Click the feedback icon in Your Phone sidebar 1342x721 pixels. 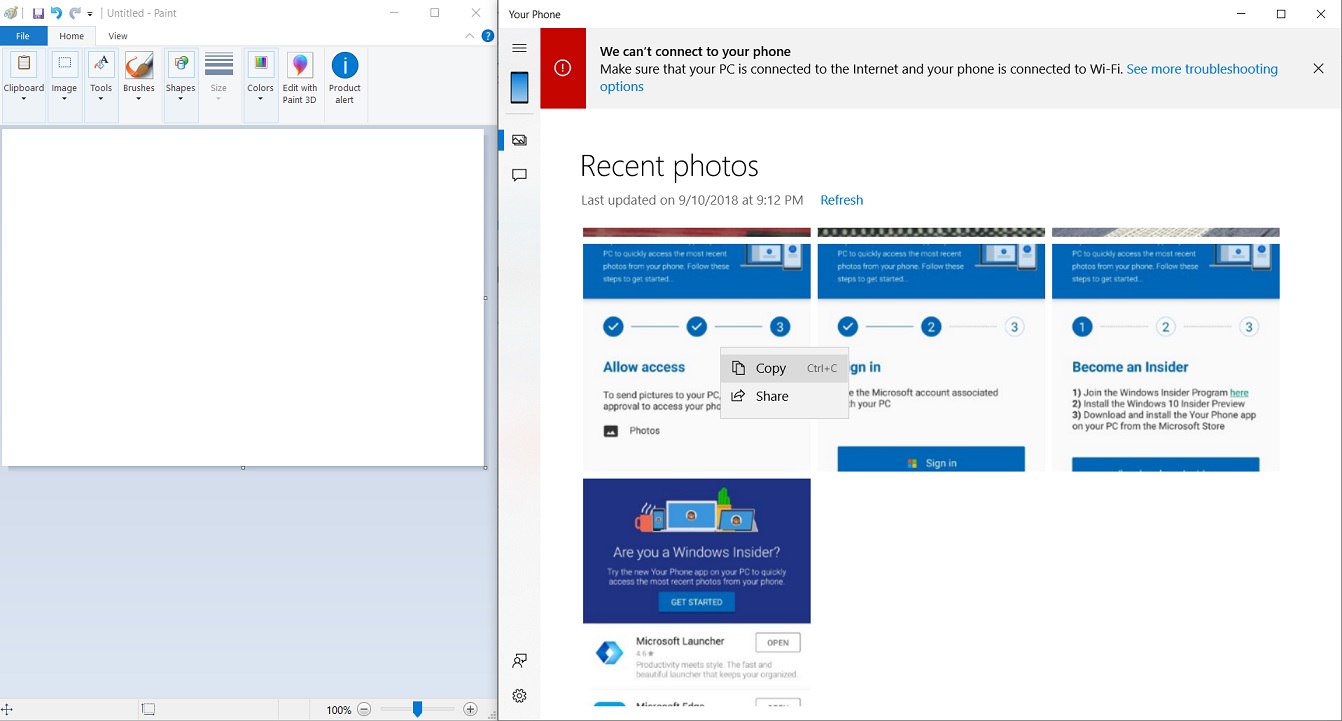pos(519,660)
